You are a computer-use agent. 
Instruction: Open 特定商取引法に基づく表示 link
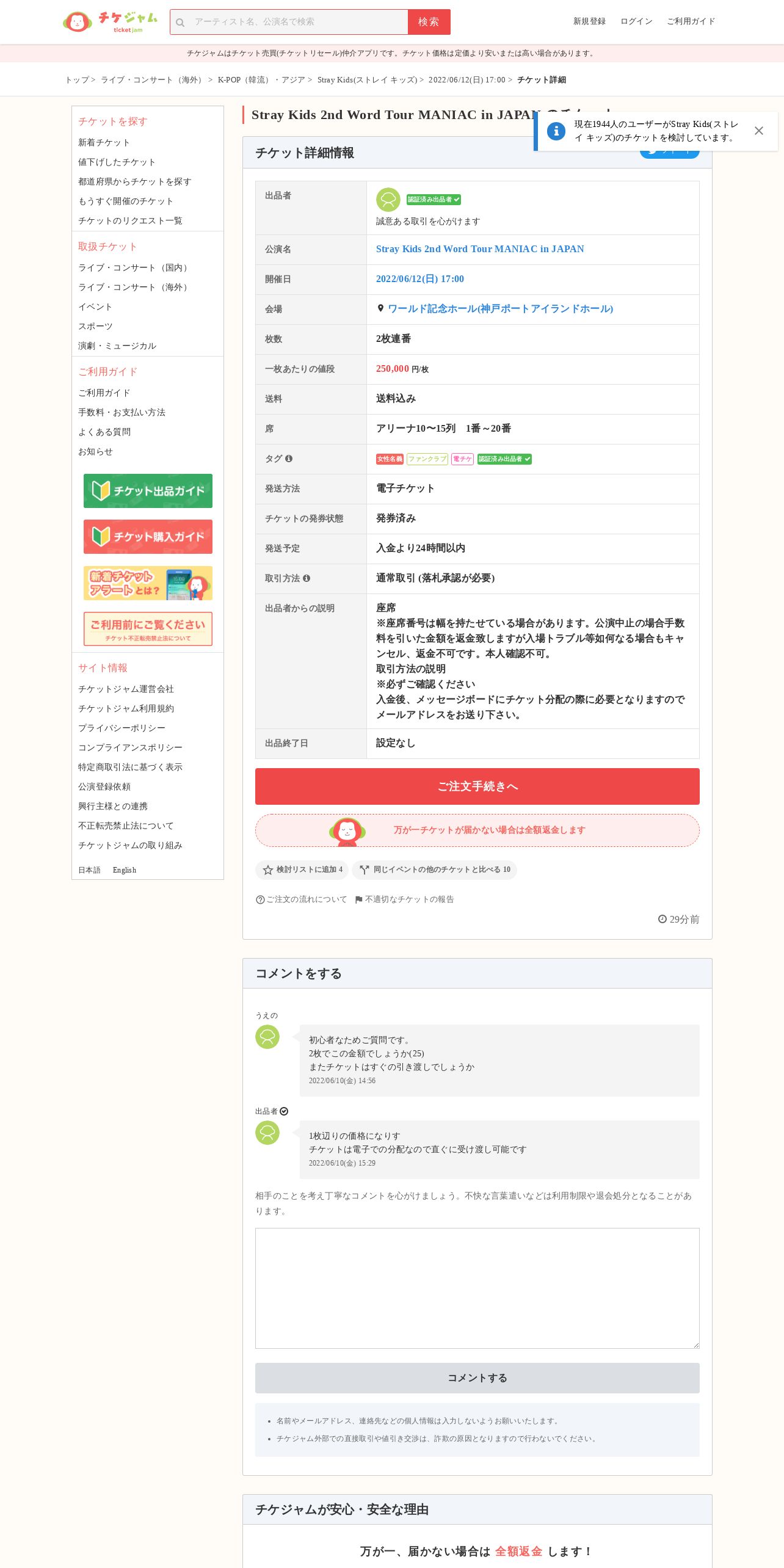pos(130,767)
